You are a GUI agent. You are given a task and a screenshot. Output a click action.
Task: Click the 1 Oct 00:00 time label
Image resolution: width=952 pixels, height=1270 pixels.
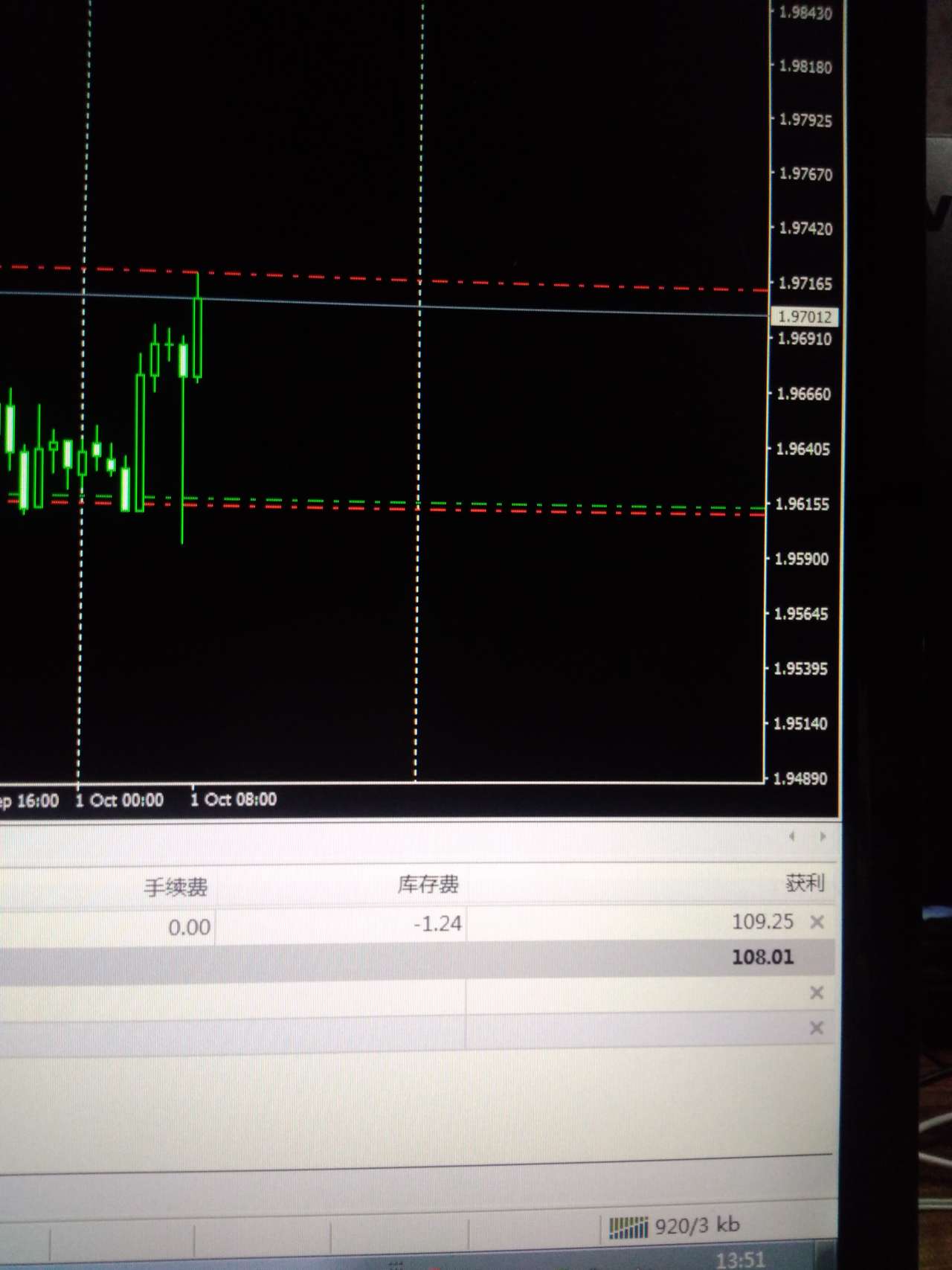pyautogui.click(x=119, y=801)
